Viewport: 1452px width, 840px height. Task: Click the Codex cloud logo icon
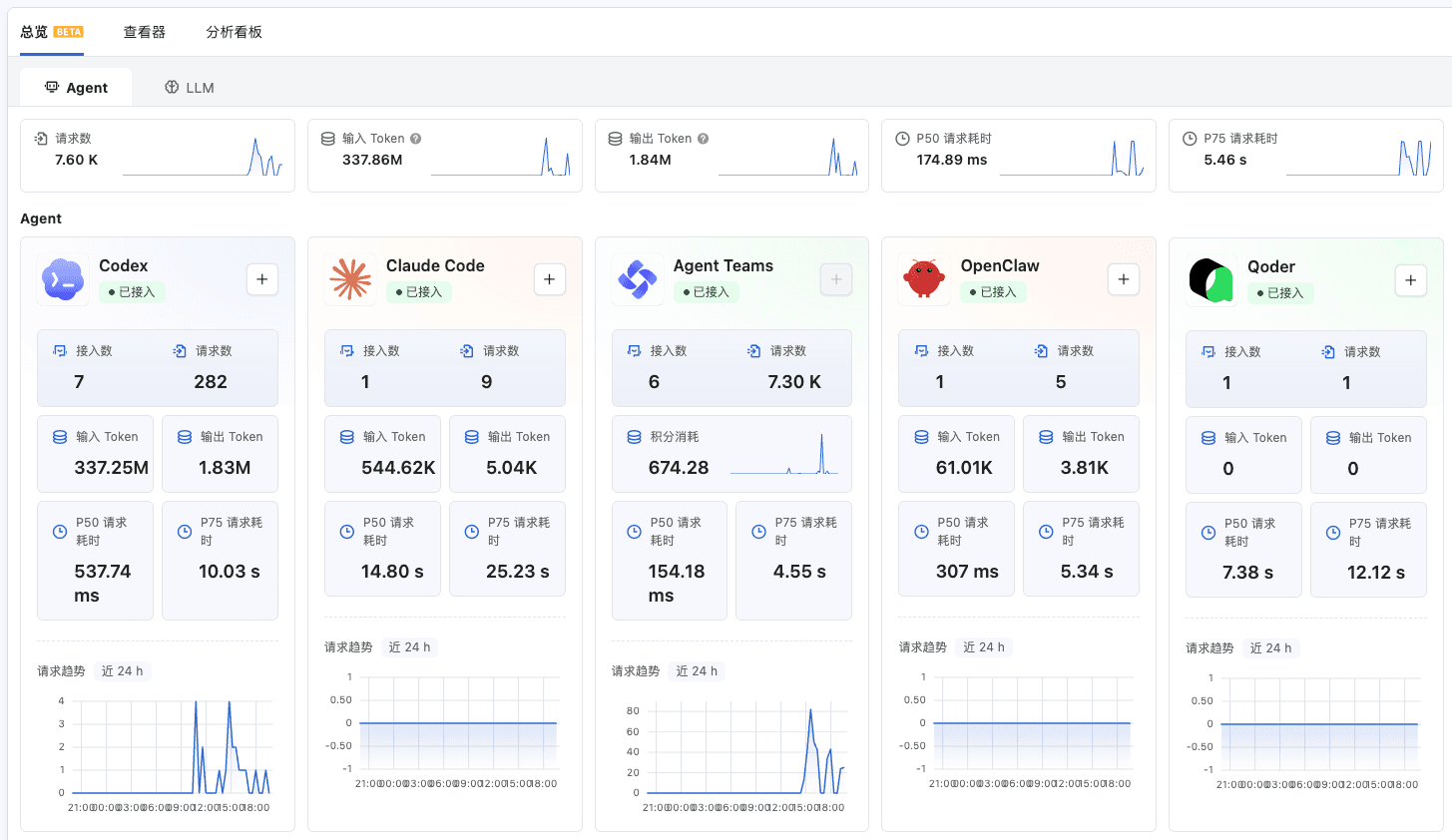63,279
